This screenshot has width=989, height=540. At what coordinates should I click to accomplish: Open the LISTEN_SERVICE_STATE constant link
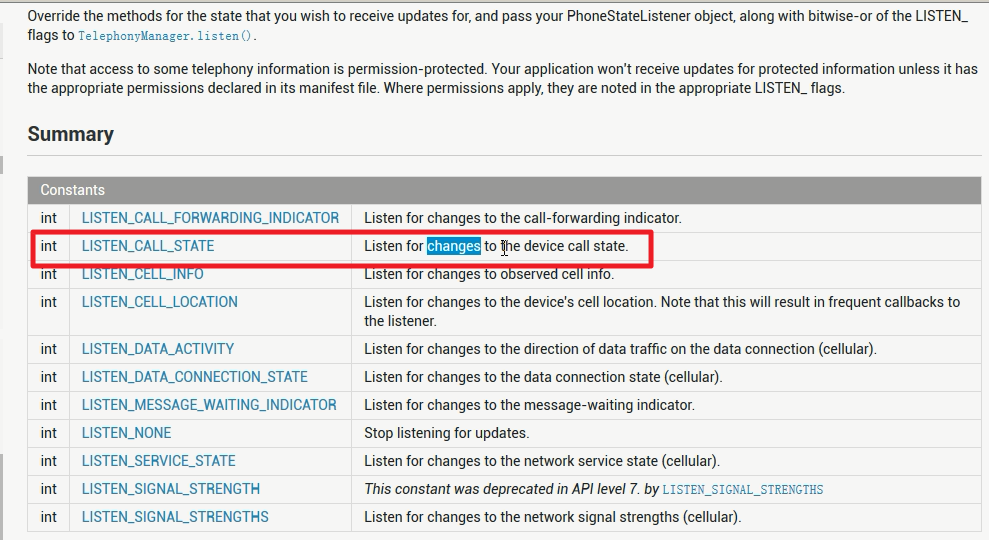pyautogui.click(x=158, y=461)
